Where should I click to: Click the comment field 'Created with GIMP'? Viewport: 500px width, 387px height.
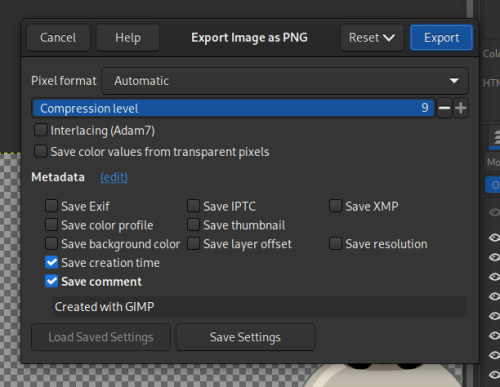click(x=260, y=307)
